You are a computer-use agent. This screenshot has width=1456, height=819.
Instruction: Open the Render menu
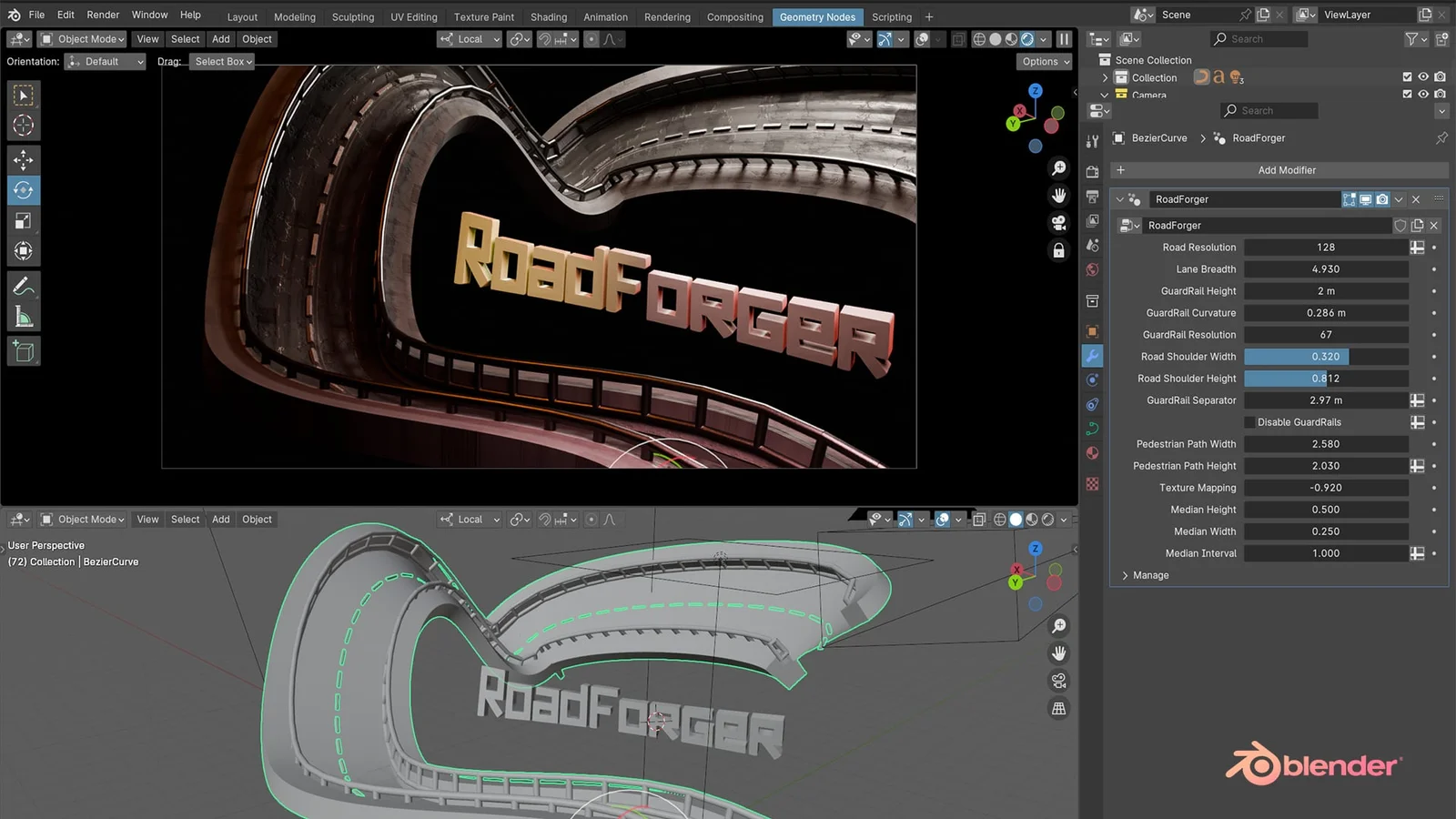(102, 15)
